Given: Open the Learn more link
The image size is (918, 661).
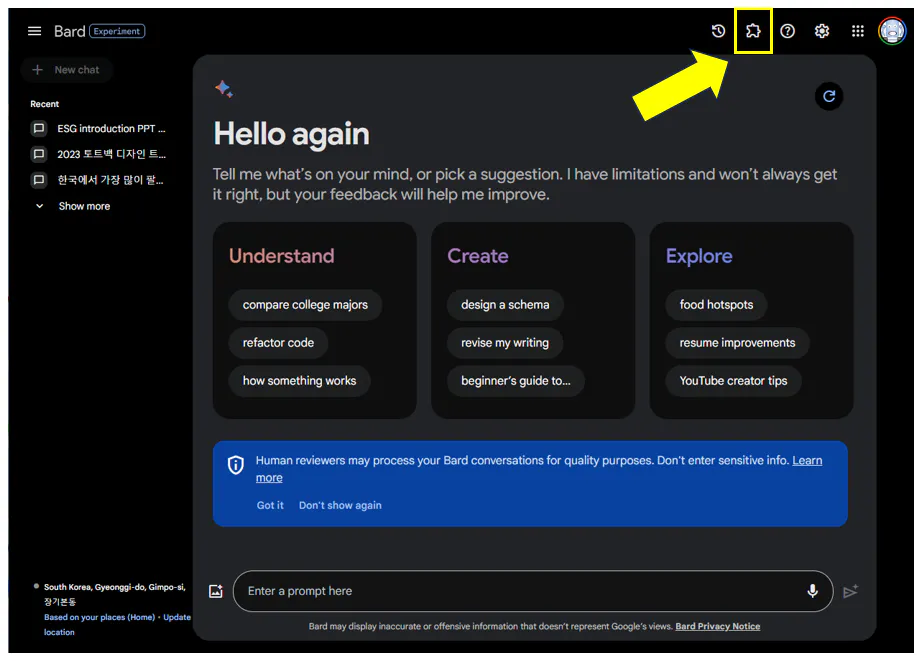Looking at the screenshot, I should coord(807,461).
